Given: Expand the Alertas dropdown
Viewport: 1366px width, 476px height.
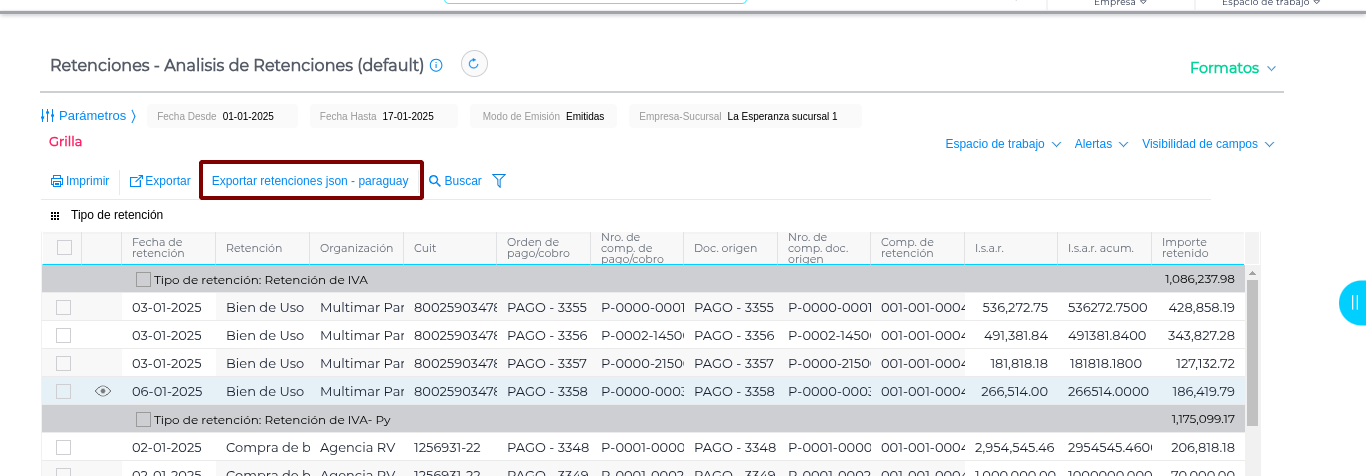Looking at the screenshot, I should click(x=1100, y=144).
